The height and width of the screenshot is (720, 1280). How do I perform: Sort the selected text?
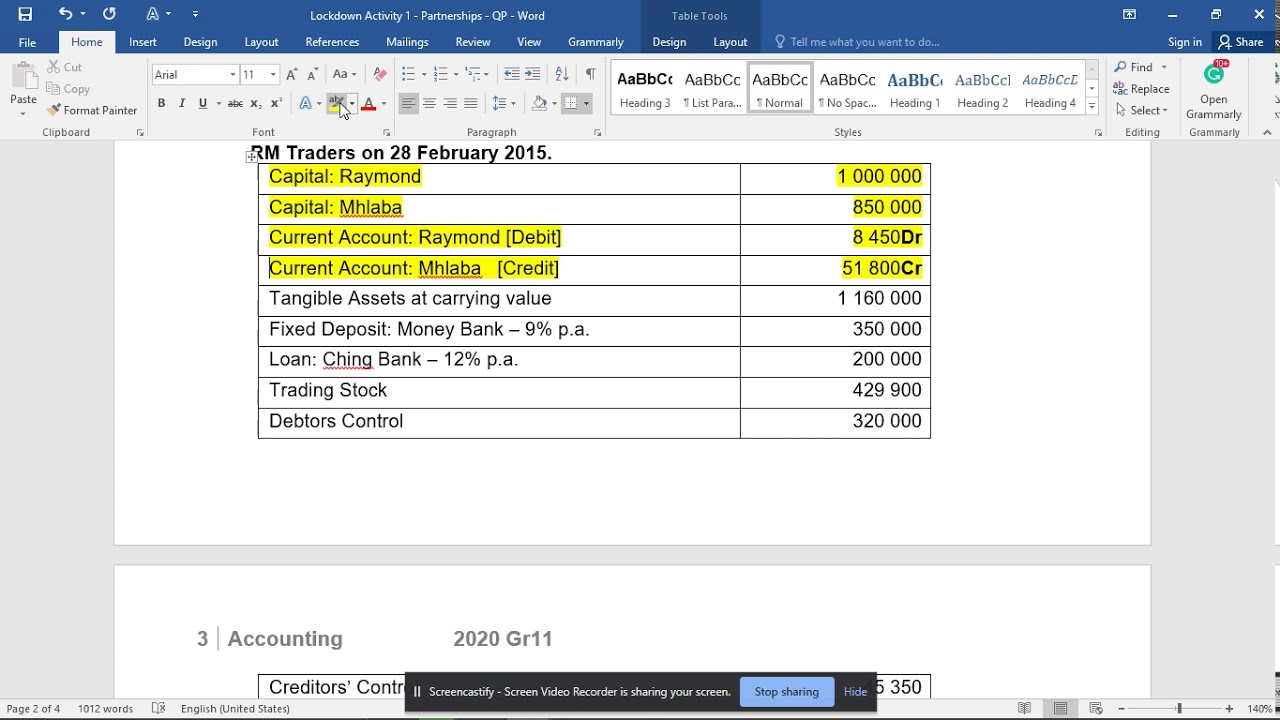coord(562,74)
